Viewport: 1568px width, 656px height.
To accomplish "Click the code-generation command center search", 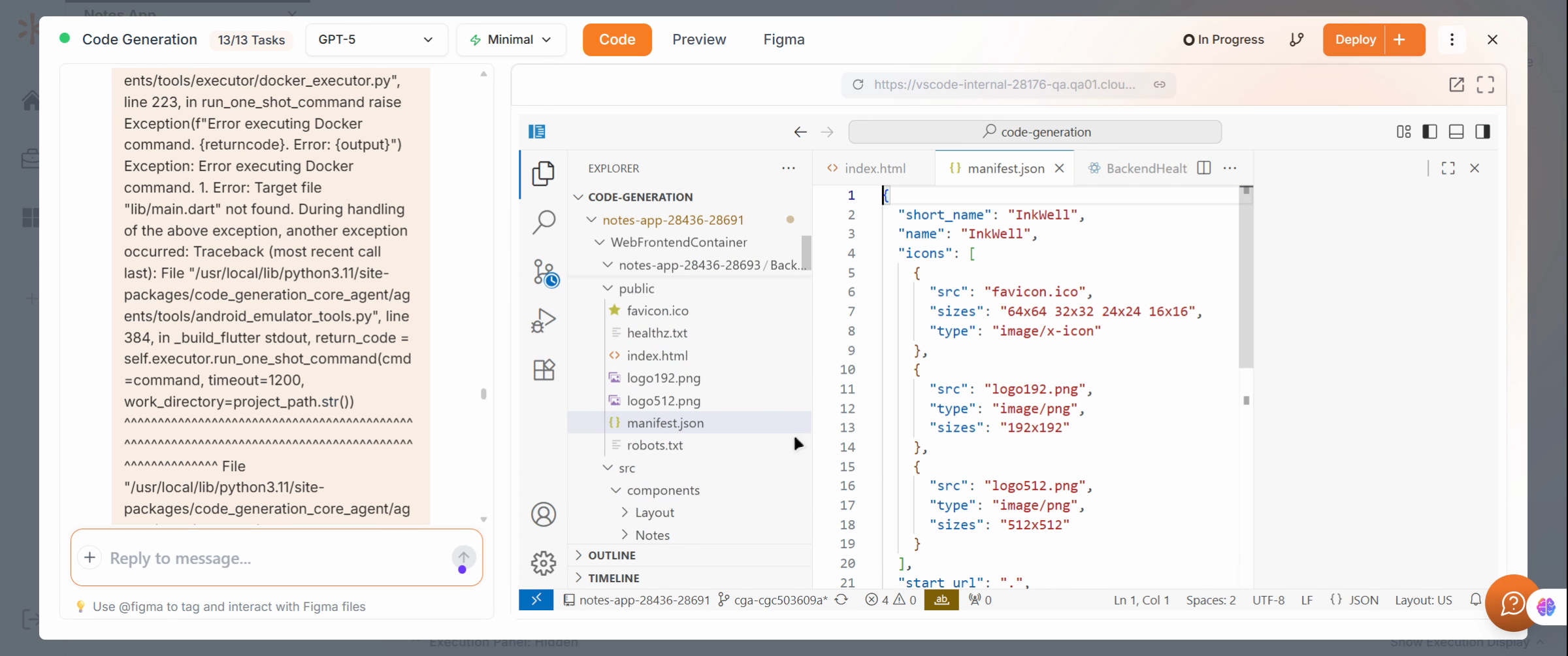I will [x=1035, y=132].
